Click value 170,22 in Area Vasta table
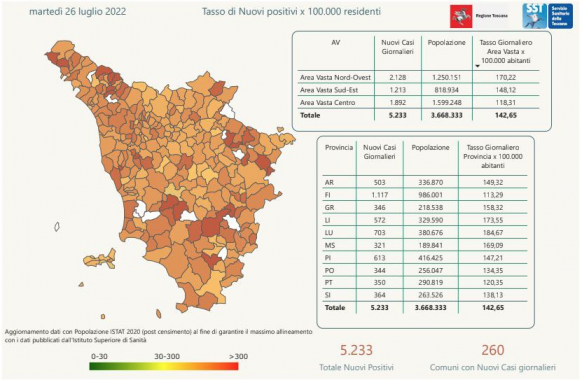Image resolution: width=582 pixels, height=380 pixels. click(506, 78)
